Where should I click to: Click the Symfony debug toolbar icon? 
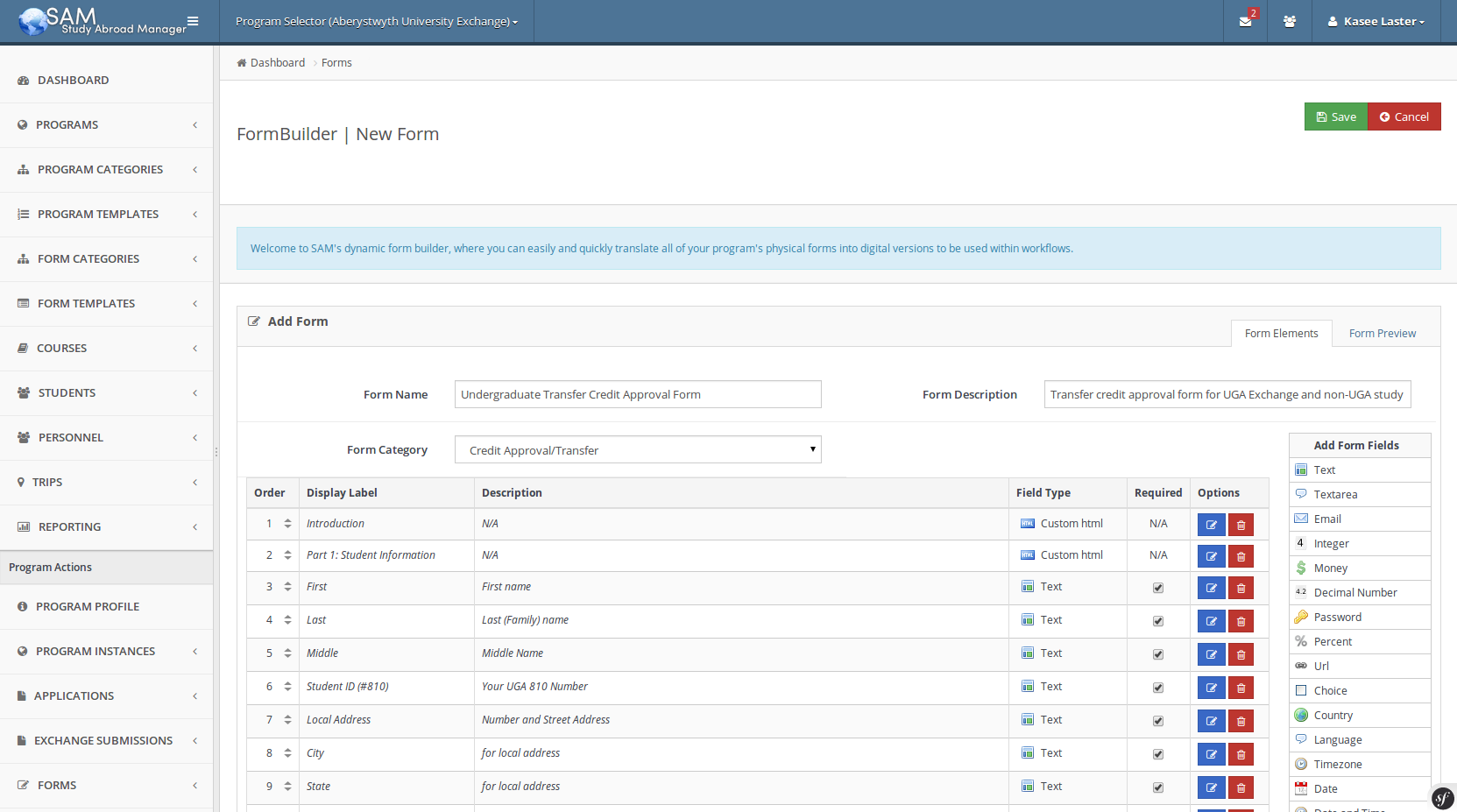point(1442,798)
